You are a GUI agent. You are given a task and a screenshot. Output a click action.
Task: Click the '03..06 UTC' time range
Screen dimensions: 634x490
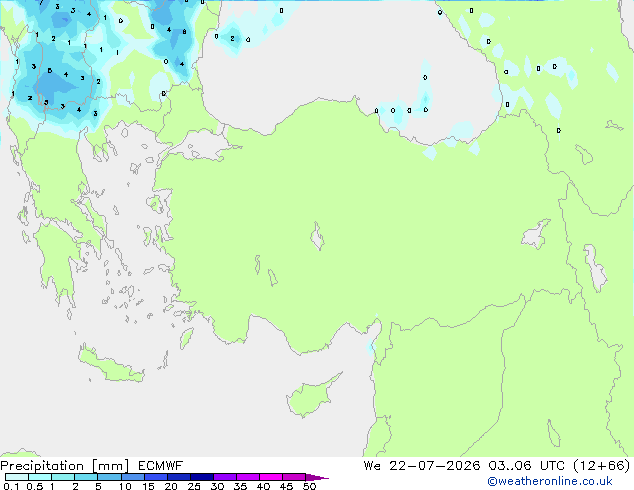[526, 466]
